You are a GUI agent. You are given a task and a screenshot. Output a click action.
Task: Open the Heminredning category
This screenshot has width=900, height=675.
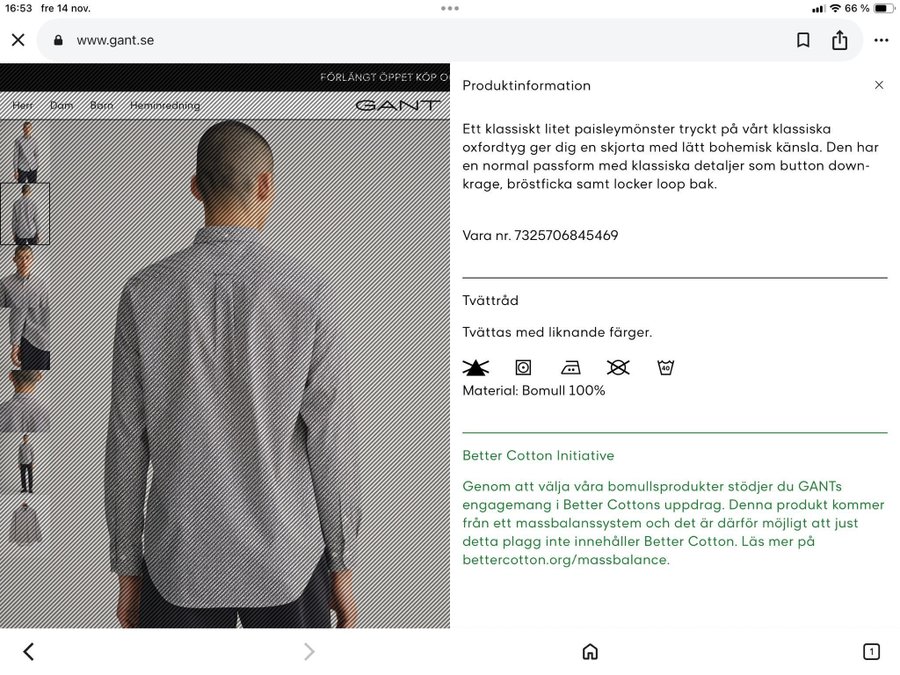pos(165,105)
